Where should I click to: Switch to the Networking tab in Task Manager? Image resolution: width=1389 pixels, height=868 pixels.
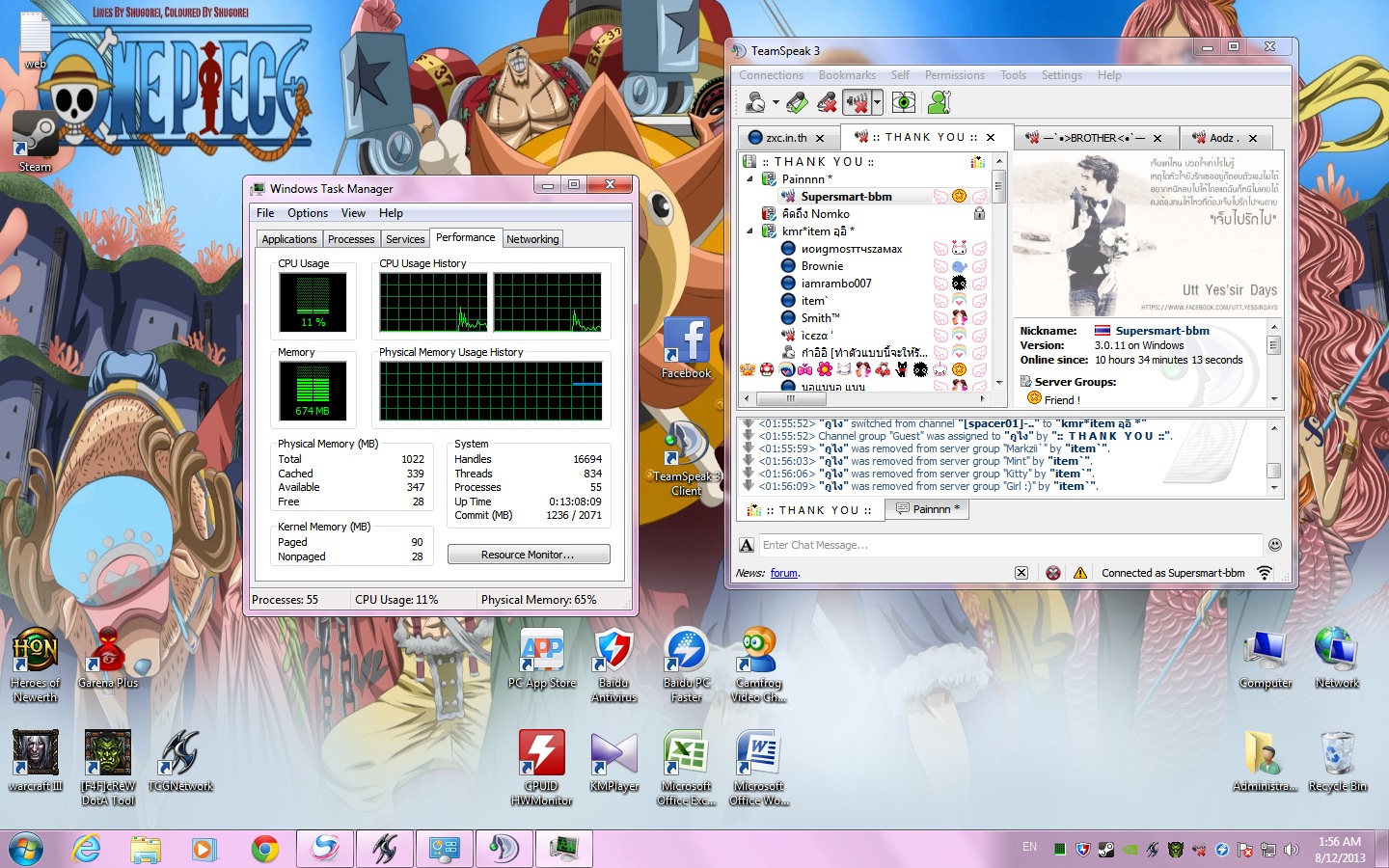pos(532,239)
